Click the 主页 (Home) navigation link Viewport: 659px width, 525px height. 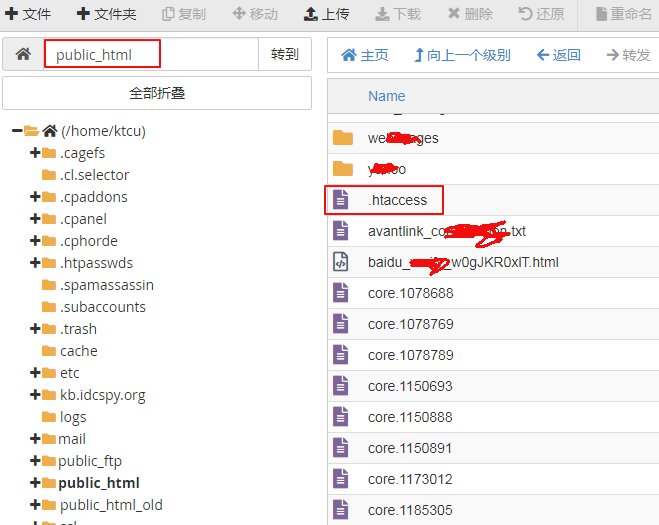pyautogui.click(x=364, y=55)
